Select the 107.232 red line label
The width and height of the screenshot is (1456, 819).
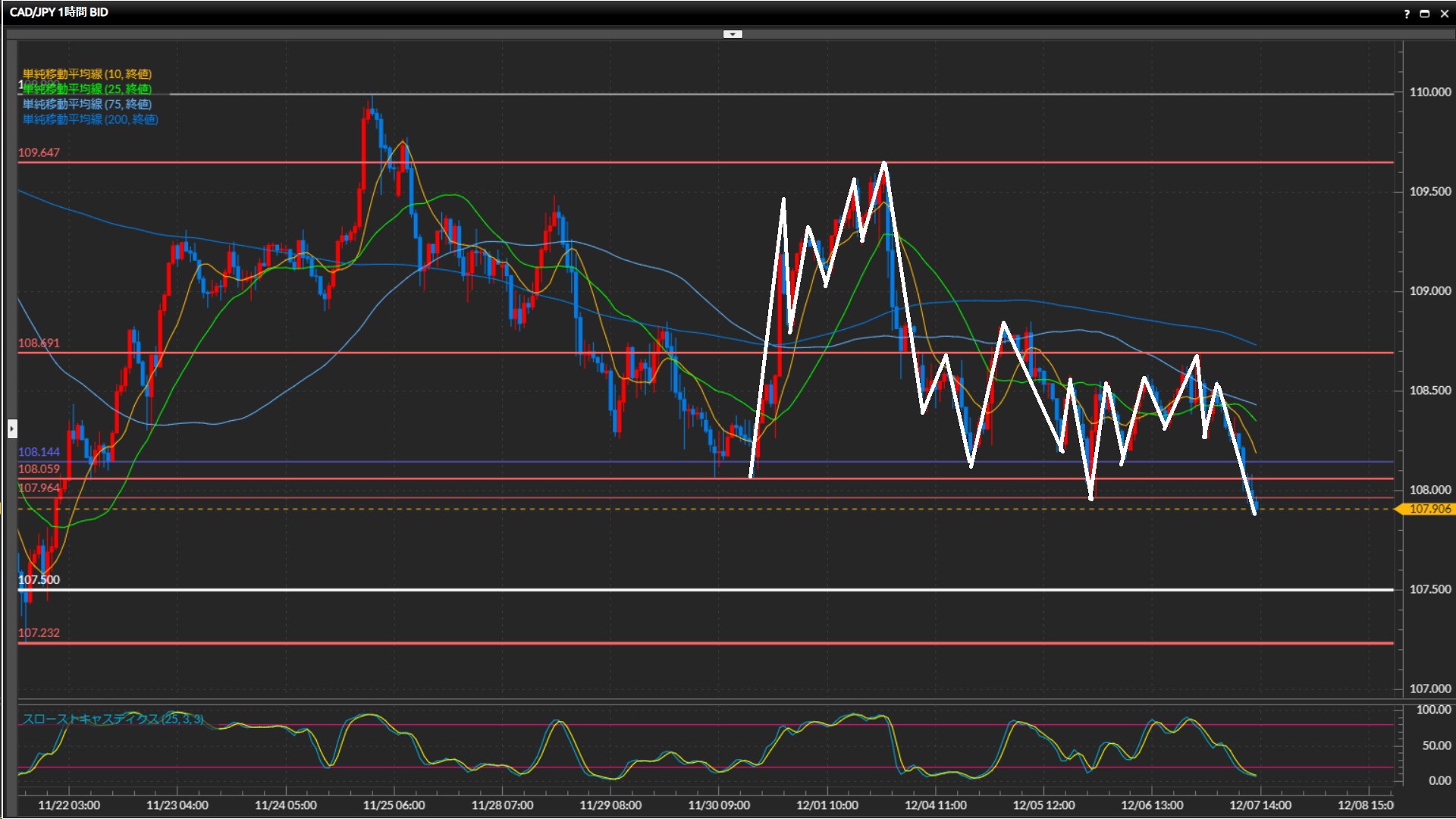(x=39, y=632)
